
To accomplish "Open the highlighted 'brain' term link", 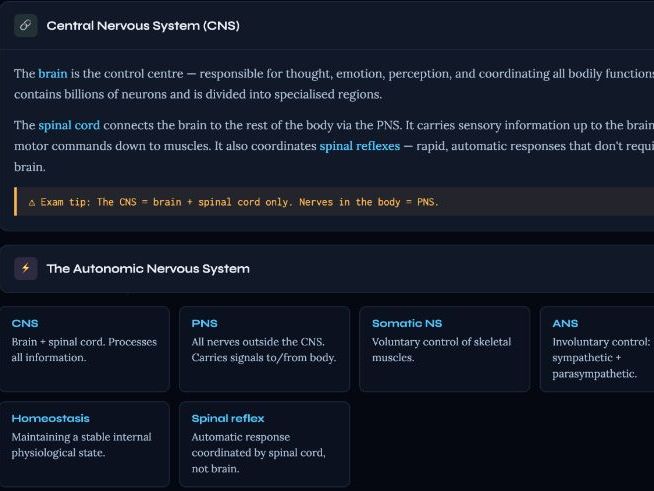I will coord(53,74).
